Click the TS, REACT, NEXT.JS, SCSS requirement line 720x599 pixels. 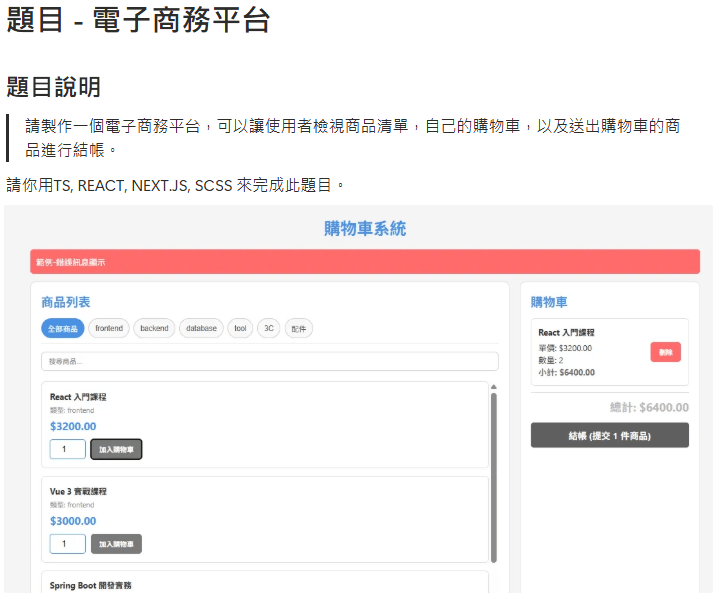pos(174,186)
